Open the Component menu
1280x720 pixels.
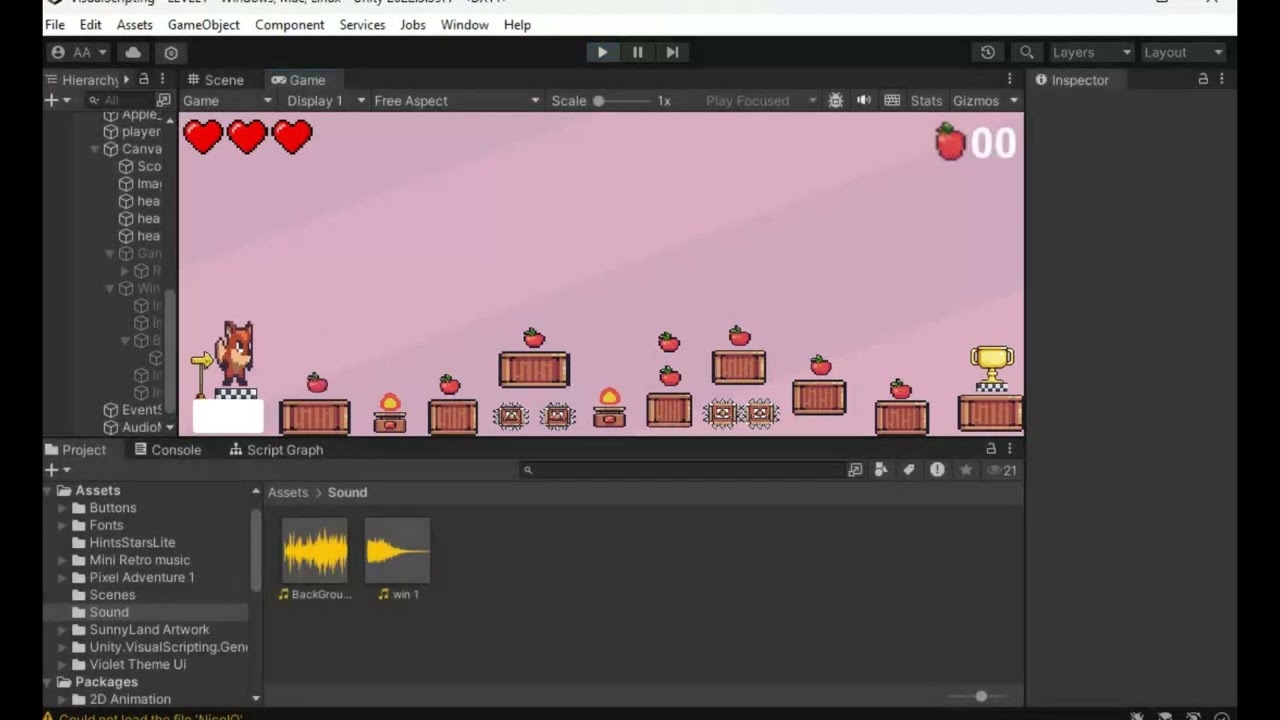289,24
